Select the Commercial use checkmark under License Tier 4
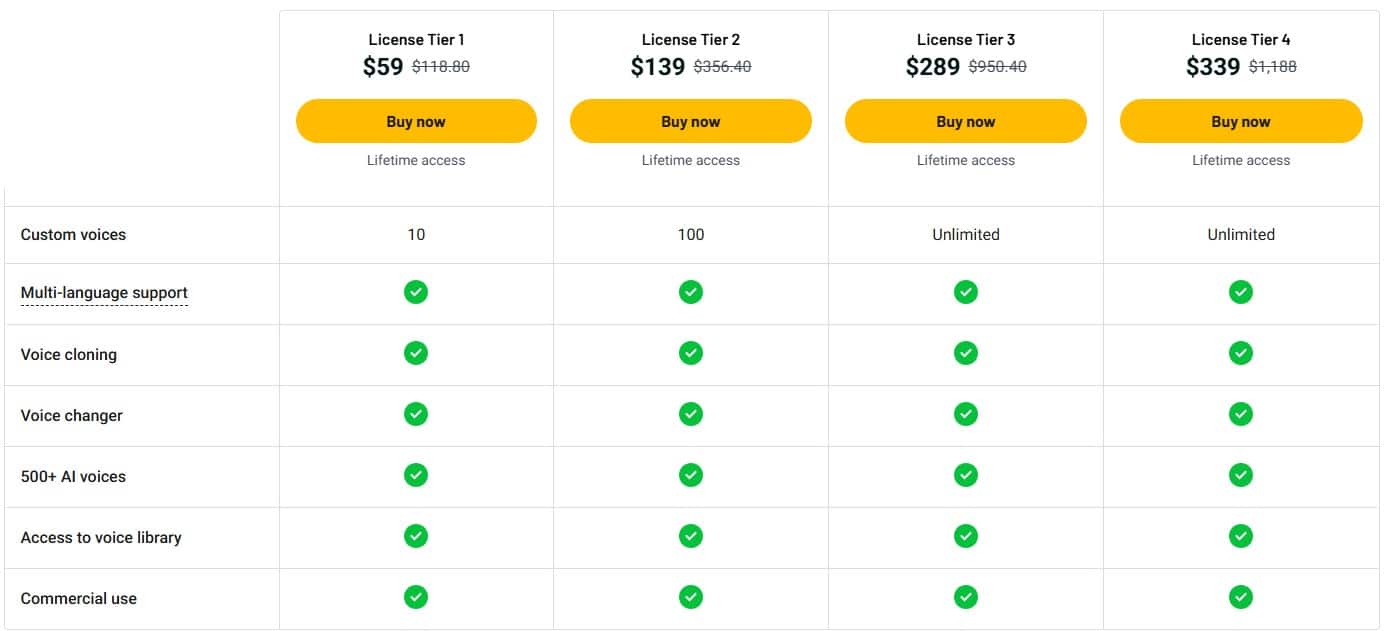This screenshot has height=631, width=1393. point(1240,598)
